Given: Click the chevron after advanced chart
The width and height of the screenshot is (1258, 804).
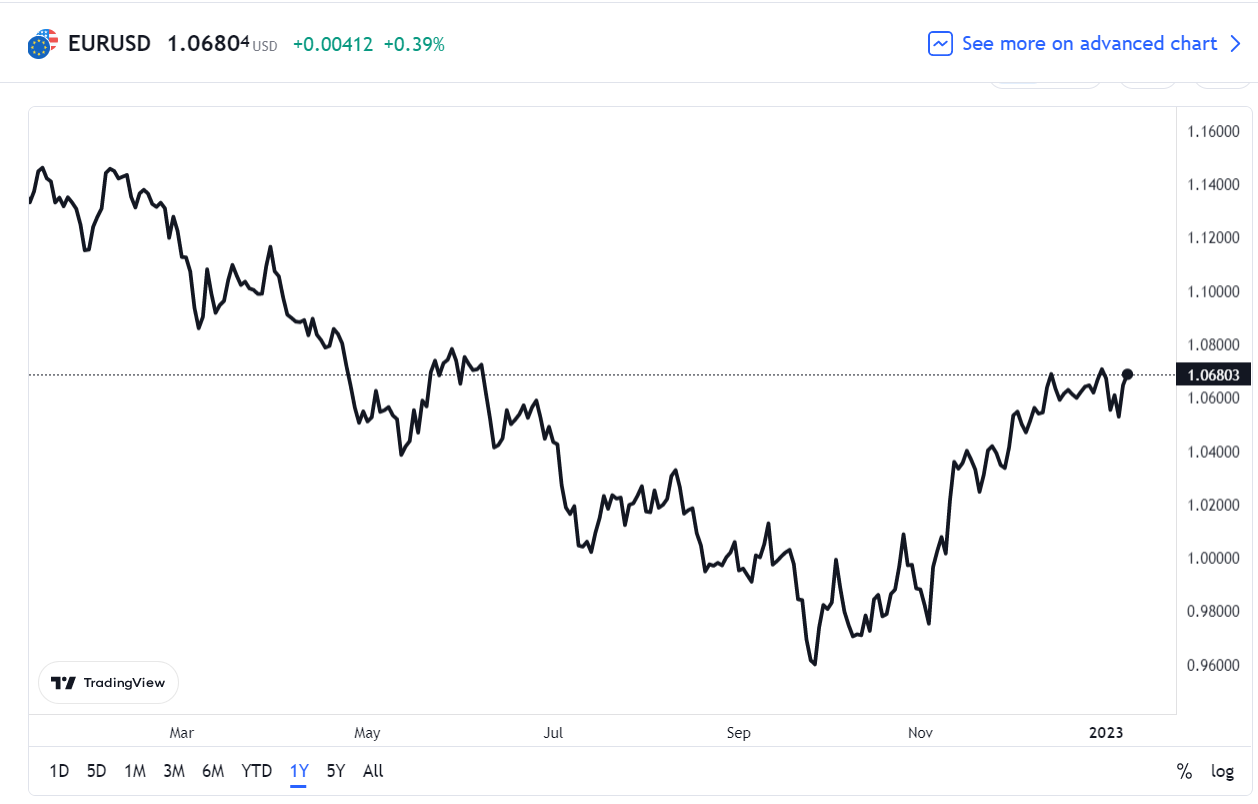Looking at the screenshot, I should [1235, 44].
